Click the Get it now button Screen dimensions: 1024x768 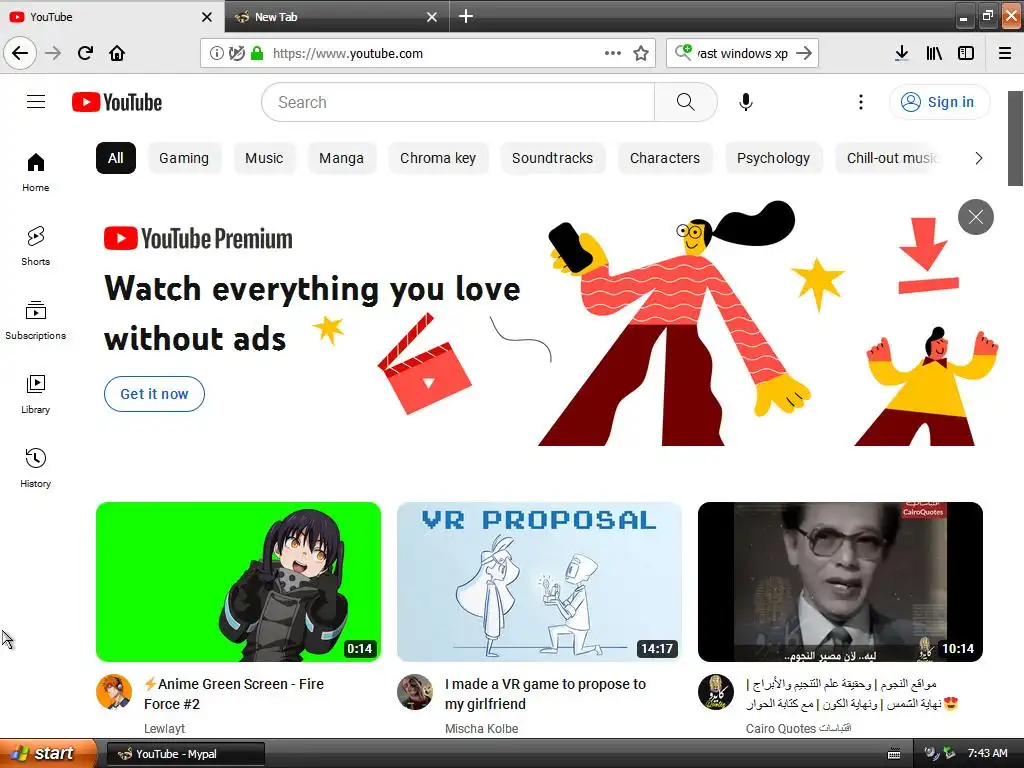(154, 394)
